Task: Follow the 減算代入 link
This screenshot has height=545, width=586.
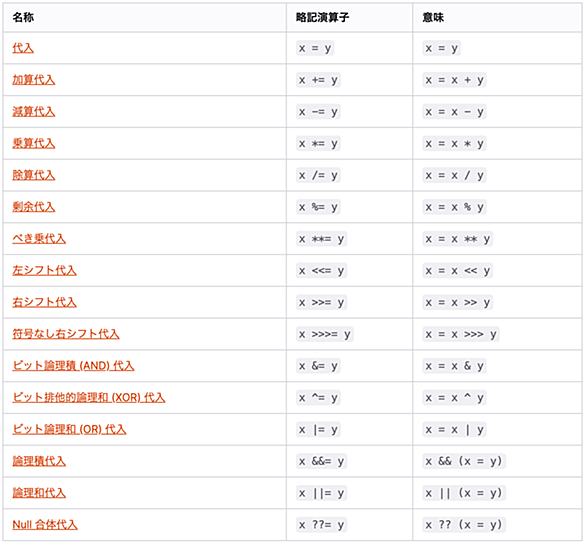Action: coord(34,112)
